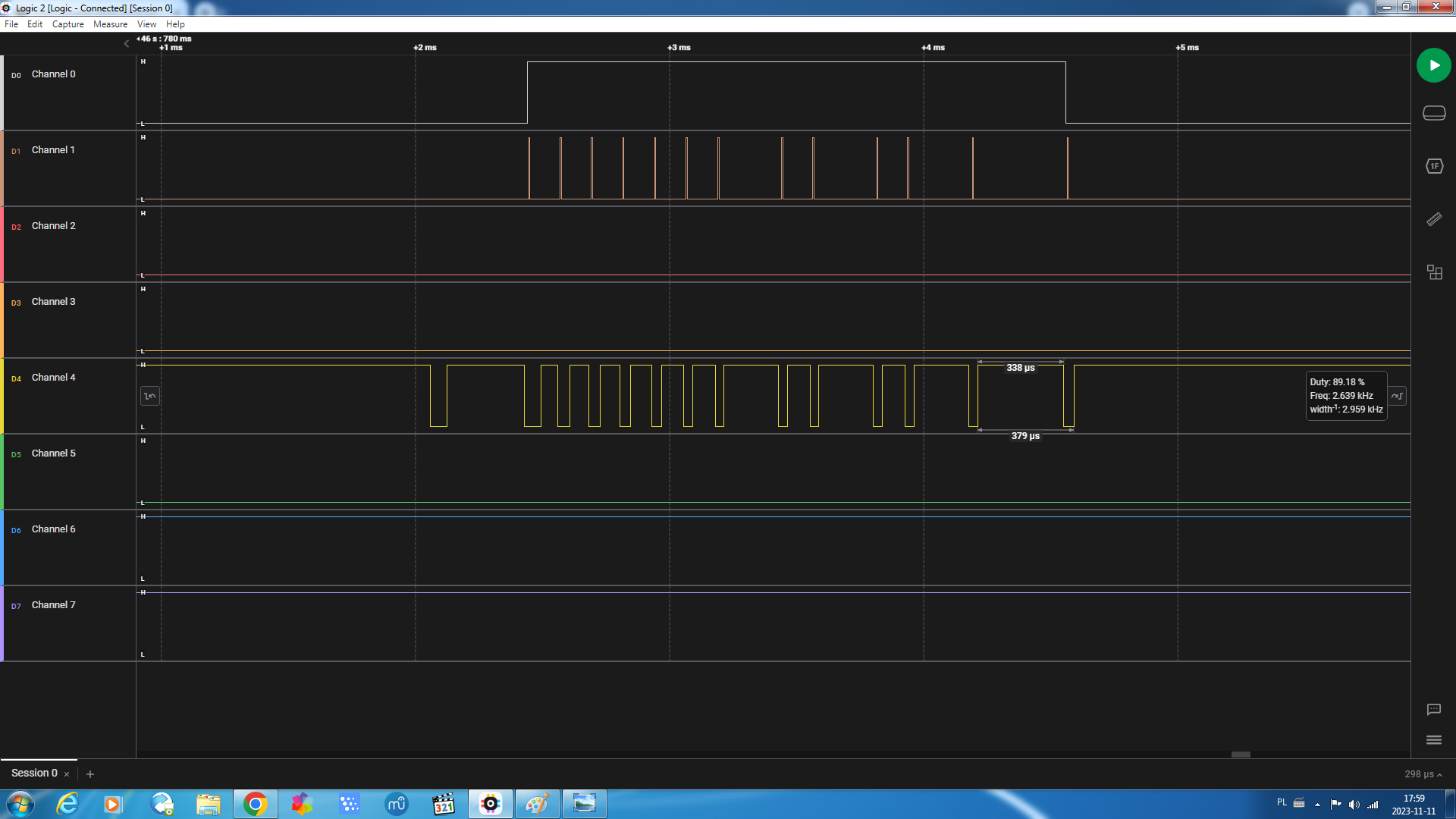Open the Measurements ruler panel icon

click(x=1434, y=219)
